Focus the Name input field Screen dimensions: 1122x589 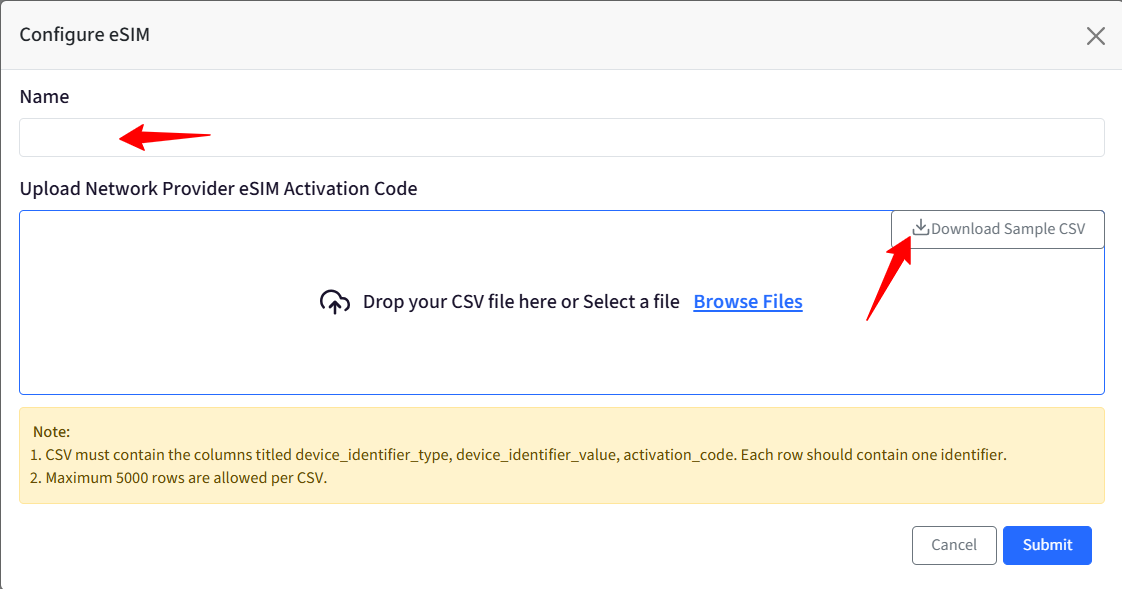562,137
